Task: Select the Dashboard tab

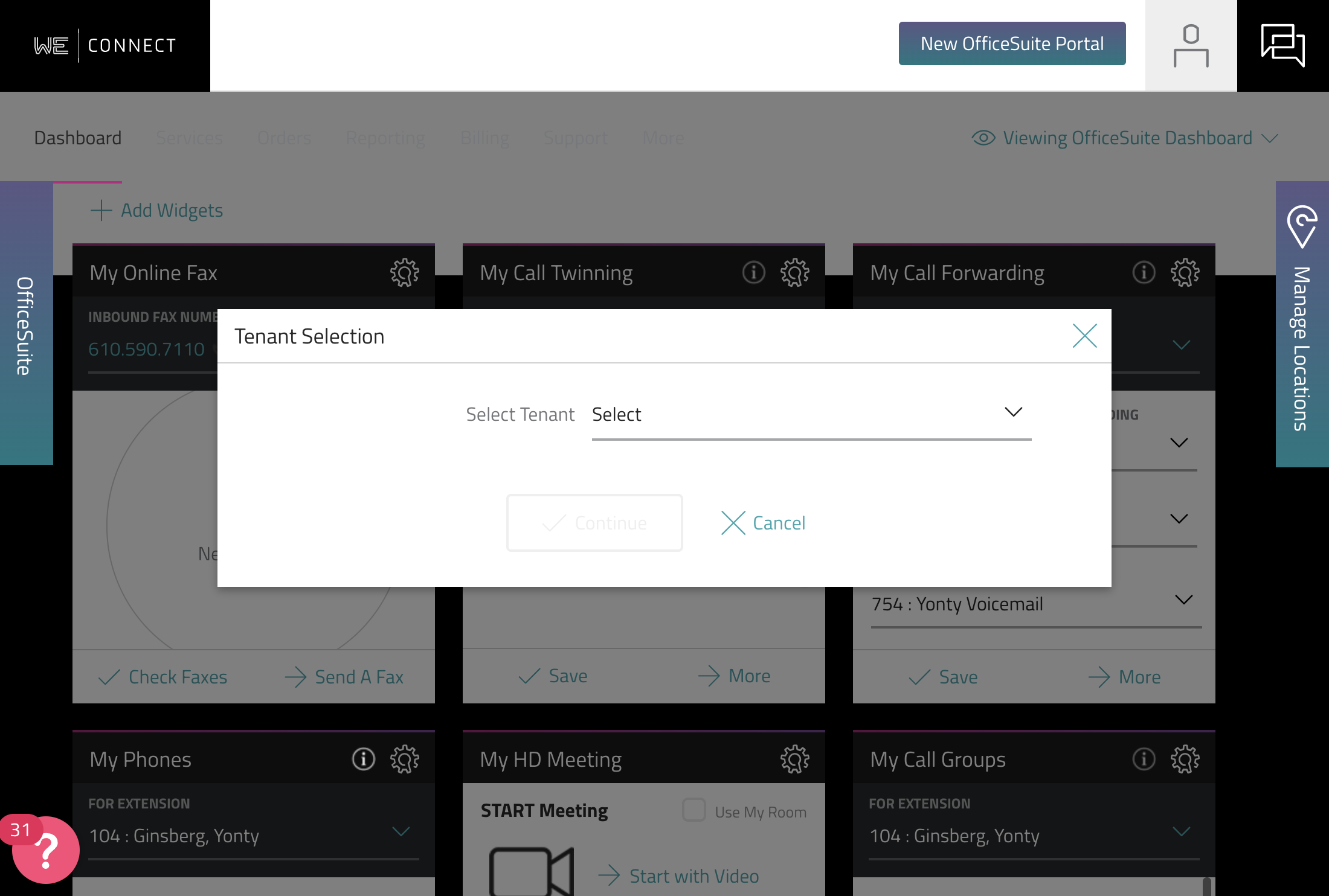Action: click(78, 138)
